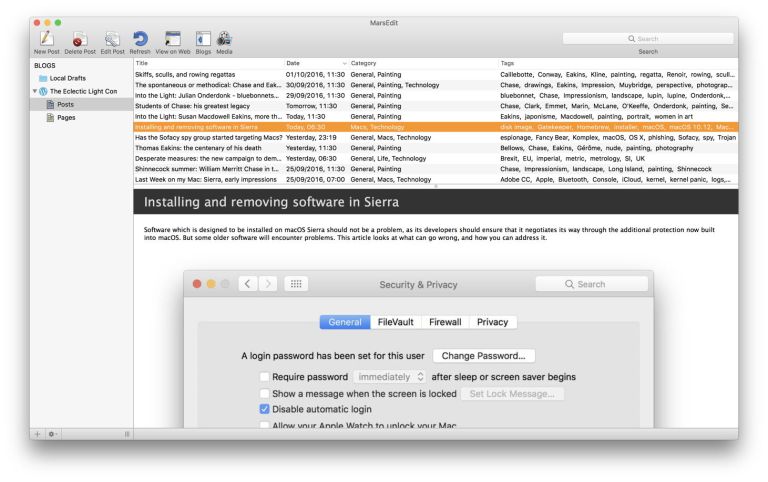Select post Into the Light: Julian Onderdonk
768x482 pixels.
207,96
